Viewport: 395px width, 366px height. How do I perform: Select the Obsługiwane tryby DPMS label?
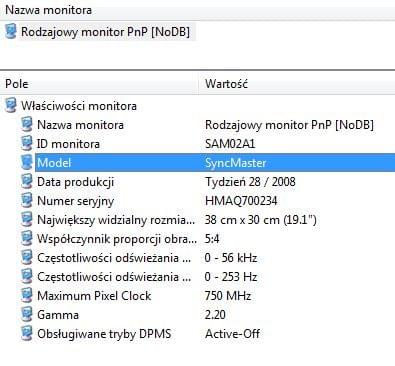(104, 334)
